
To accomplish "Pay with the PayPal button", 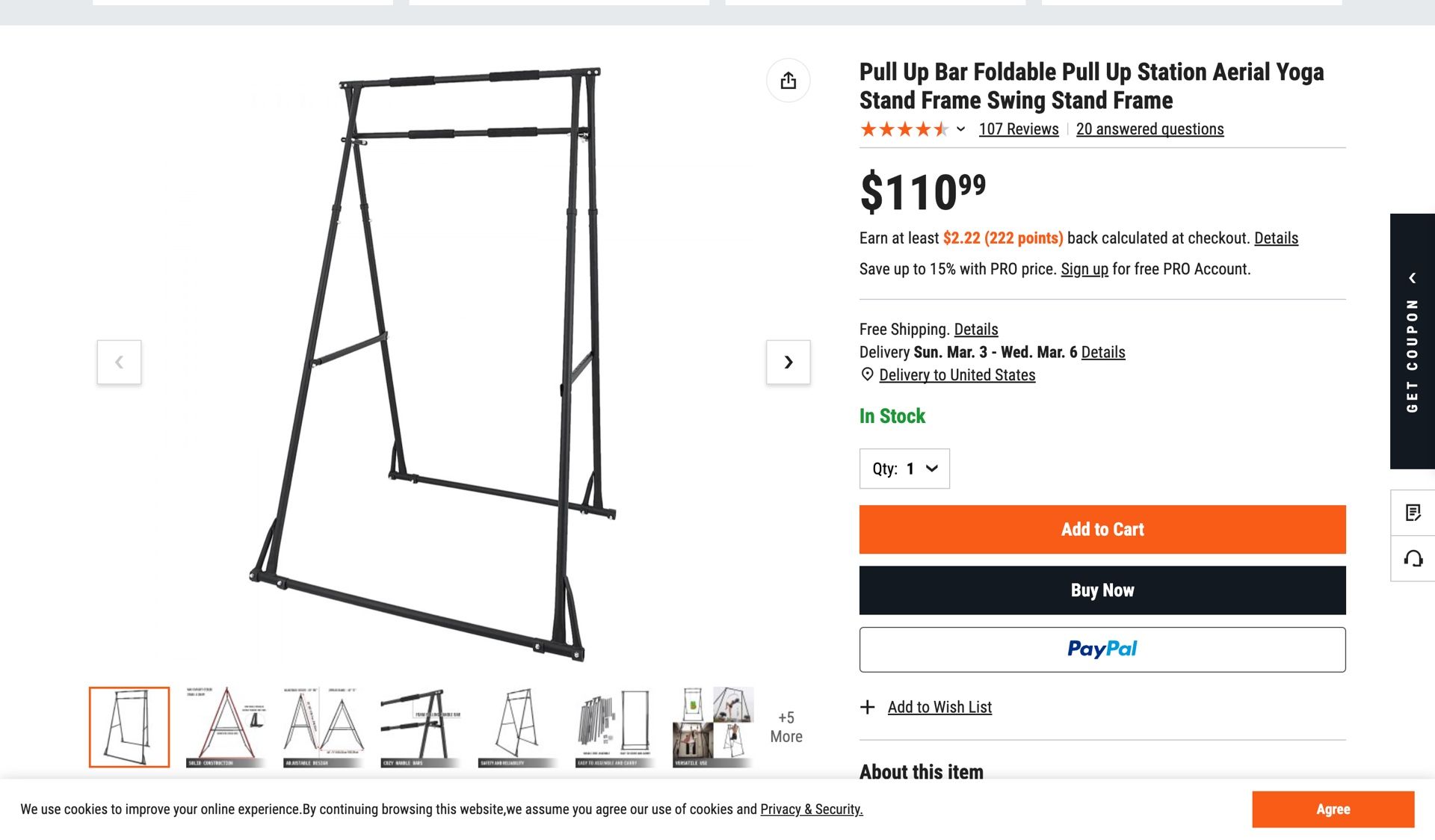I will 1102,649.
